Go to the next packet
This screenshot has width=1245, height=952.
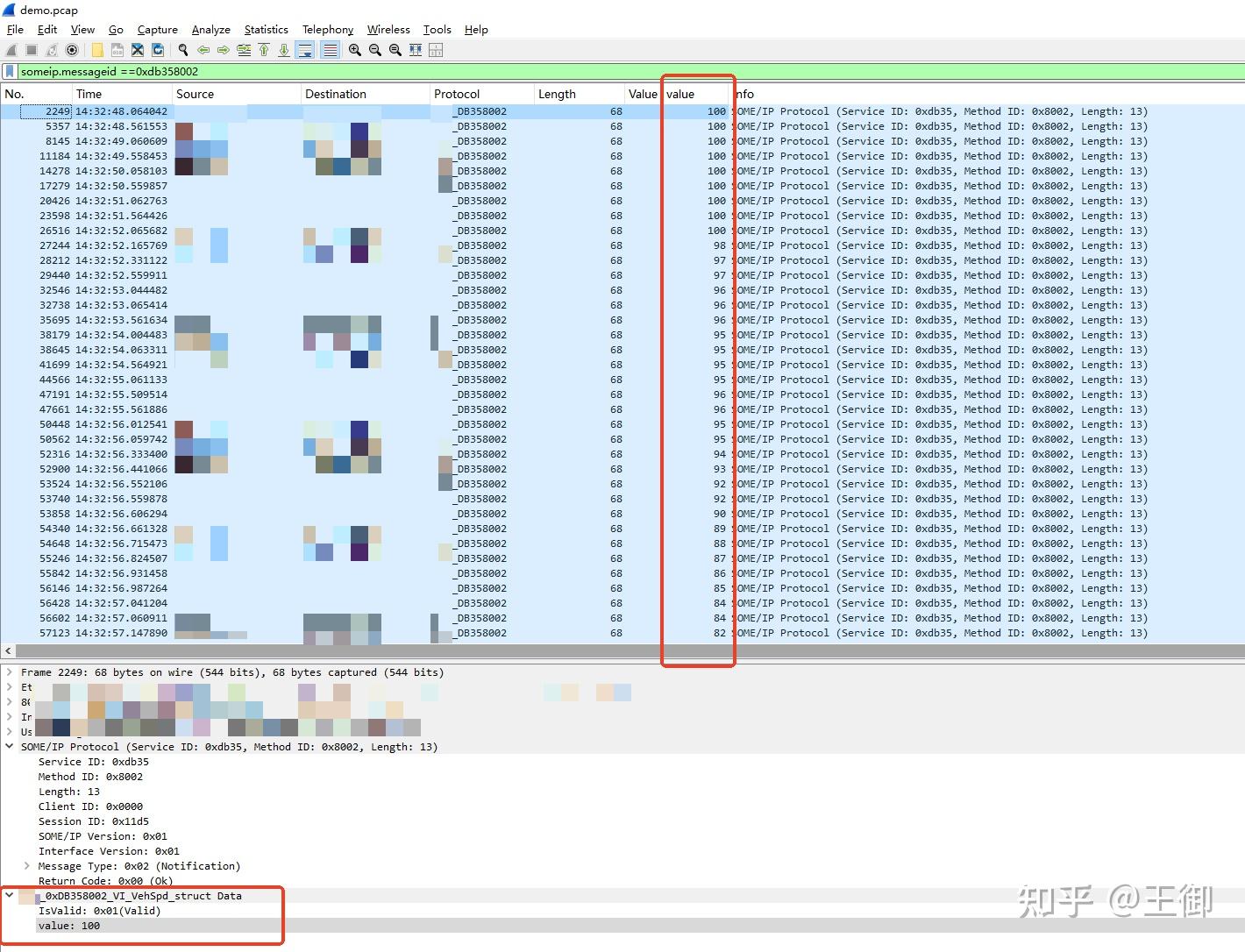tap(224, 50)
